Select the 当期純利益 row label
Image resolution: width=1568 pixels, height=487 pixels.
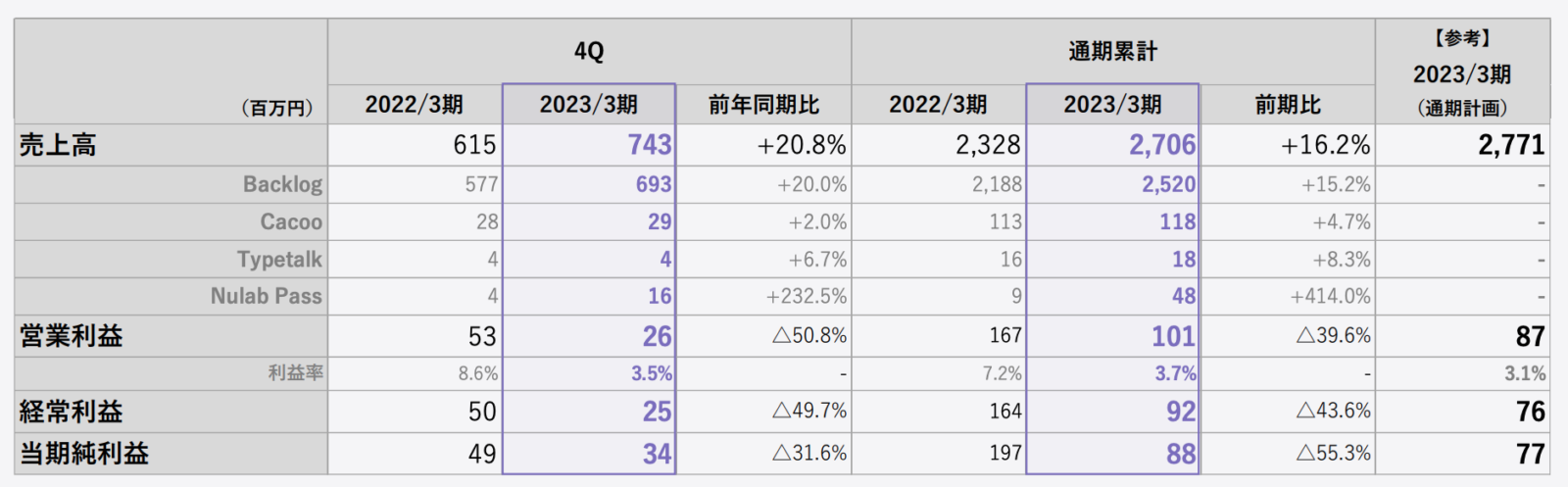point(84,454)
